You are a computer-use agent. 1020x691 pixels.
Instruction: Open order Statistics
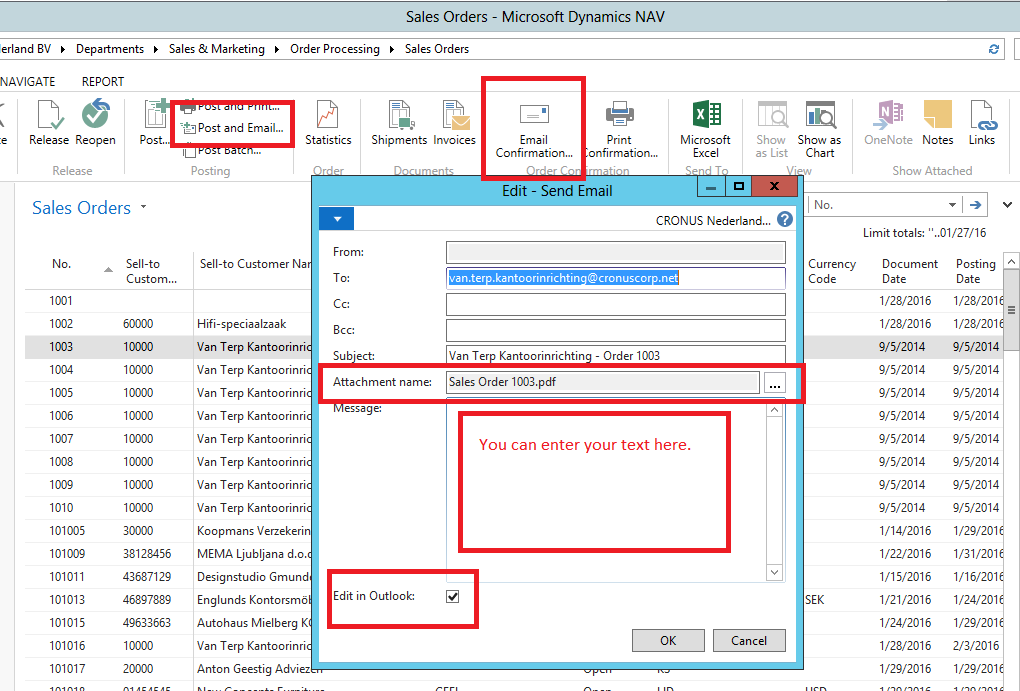pos(328,122)
